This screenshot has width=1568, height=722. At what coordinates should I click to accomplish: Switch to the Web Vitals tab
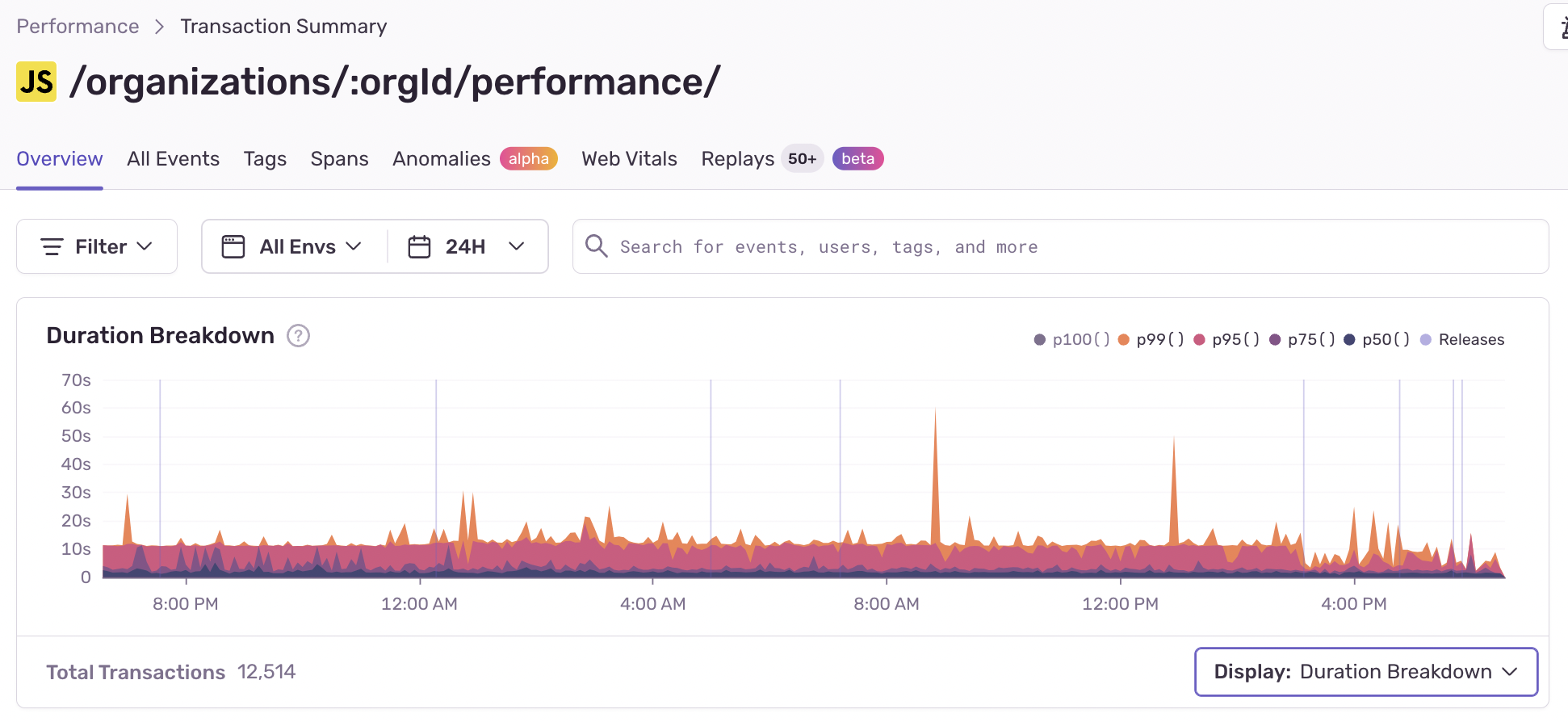[629, 159]
